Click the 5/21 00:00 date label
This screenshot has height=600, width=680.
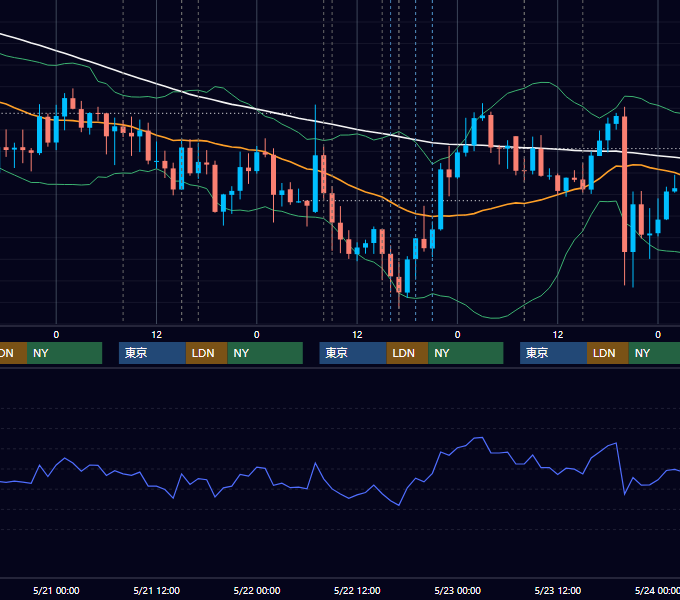(56, 590)
